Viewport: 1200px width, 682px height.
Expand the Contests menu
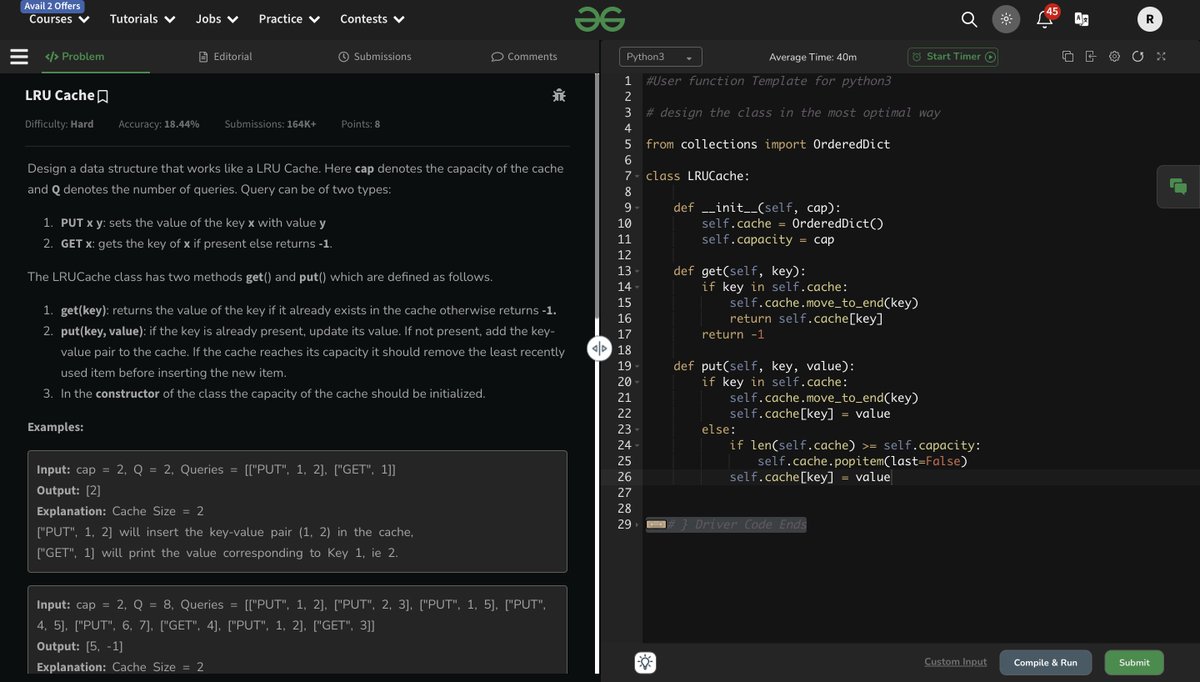coord(373,19)
